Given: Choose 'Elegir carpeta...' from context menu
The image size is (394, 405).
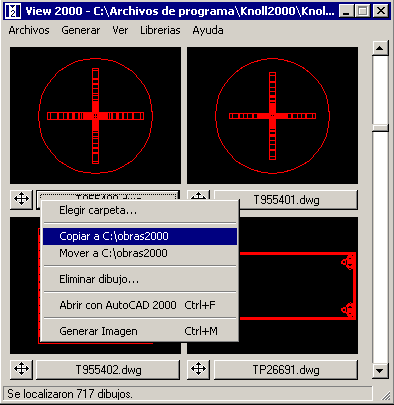Looking at the screenshot, I should click(140, 211).
